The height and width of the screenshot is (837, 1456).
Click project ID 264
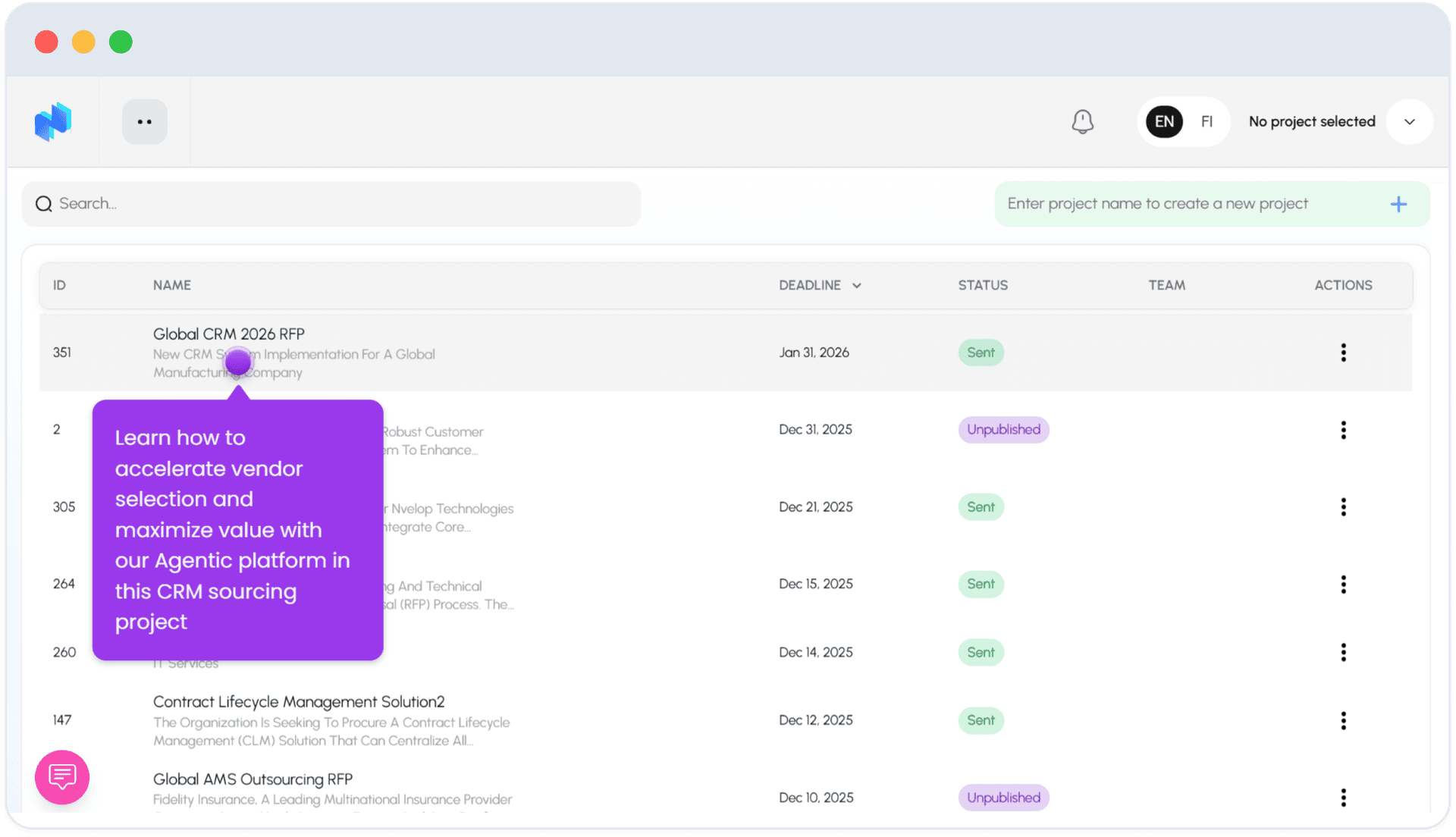[x=64, y=584]
